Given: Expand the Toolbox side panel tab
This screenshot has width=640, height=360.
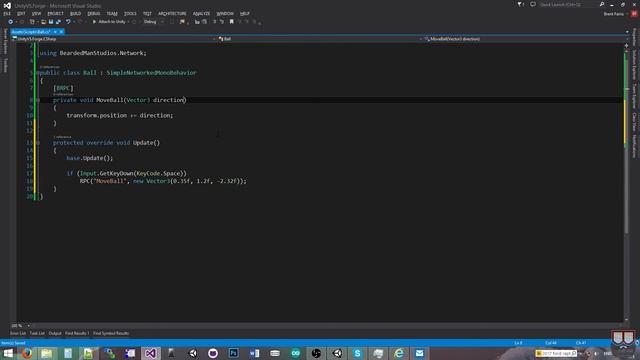Looking at the screenshot, I should coord(5,64).
